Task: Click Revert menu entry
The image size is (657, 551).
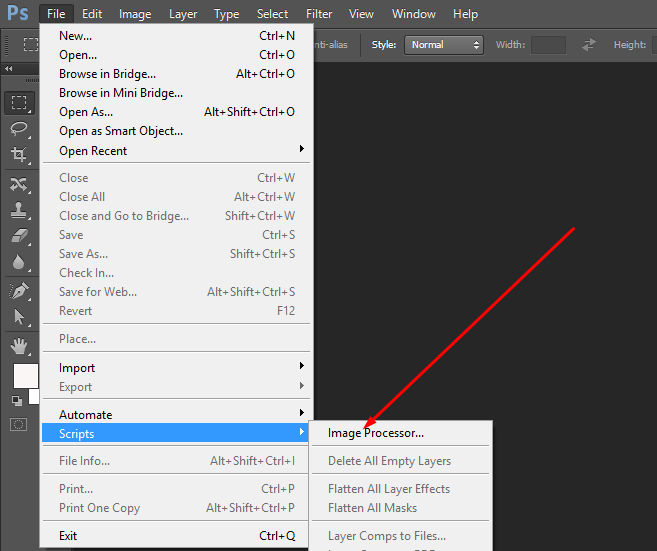Action: (176, 311)
